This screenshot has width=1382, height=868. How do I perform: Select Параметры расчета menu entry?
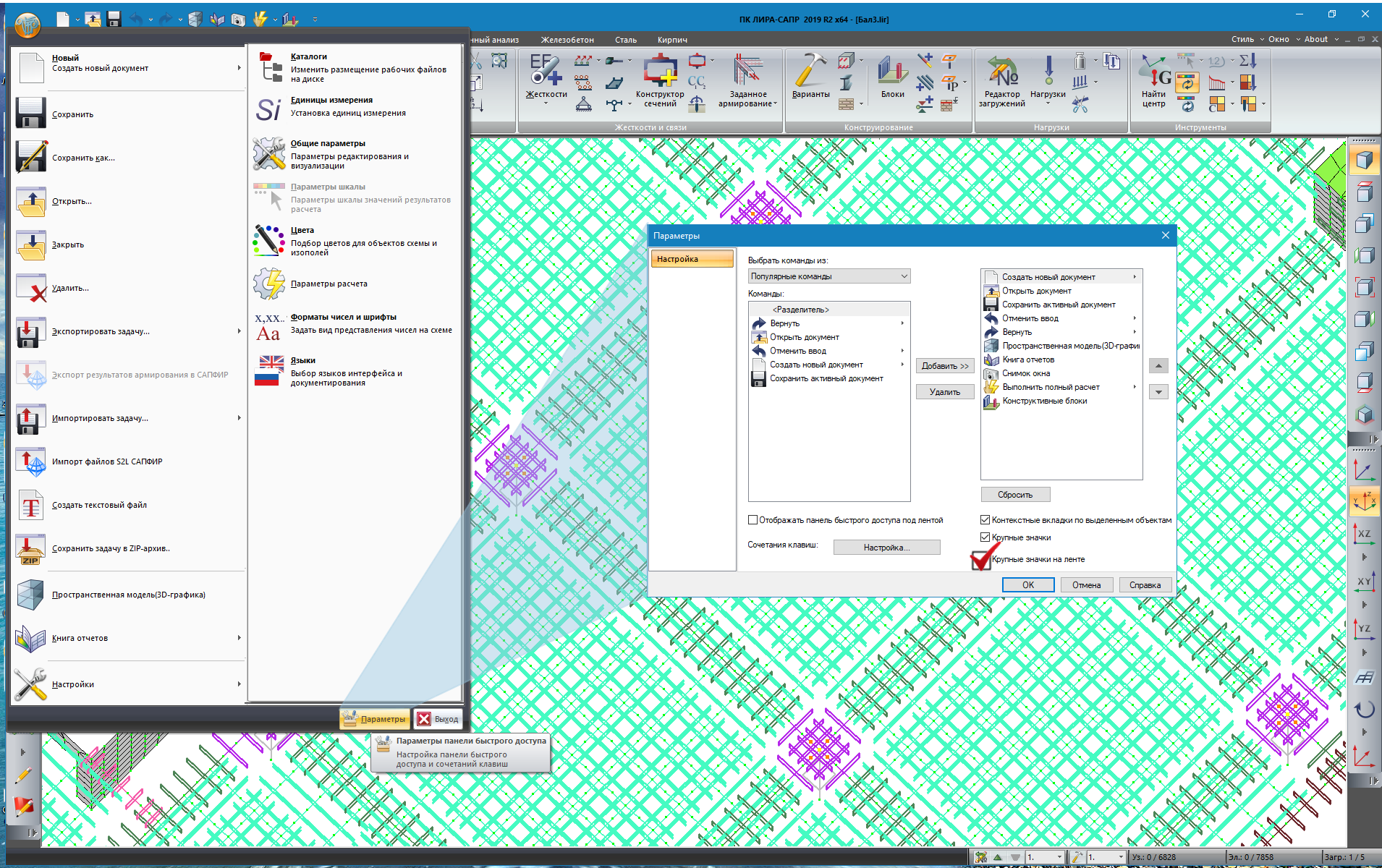coord(328,284)
